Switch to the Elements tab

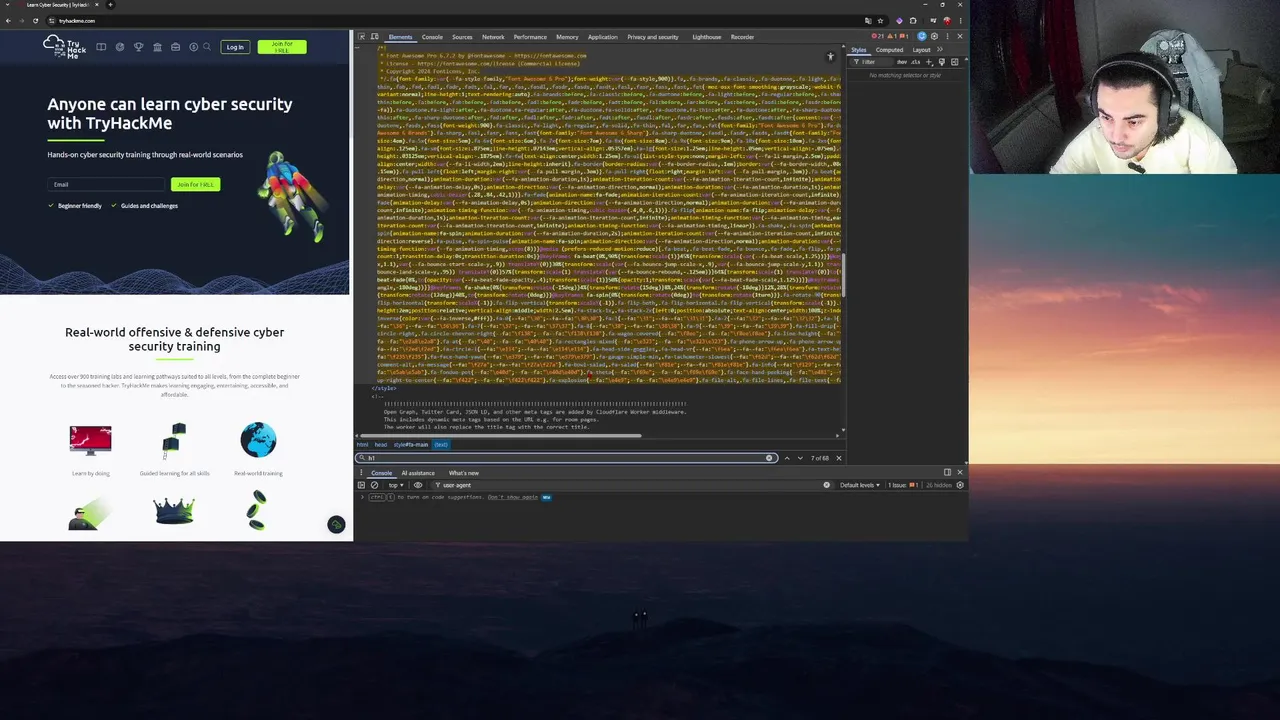click(x=400, y=37)
